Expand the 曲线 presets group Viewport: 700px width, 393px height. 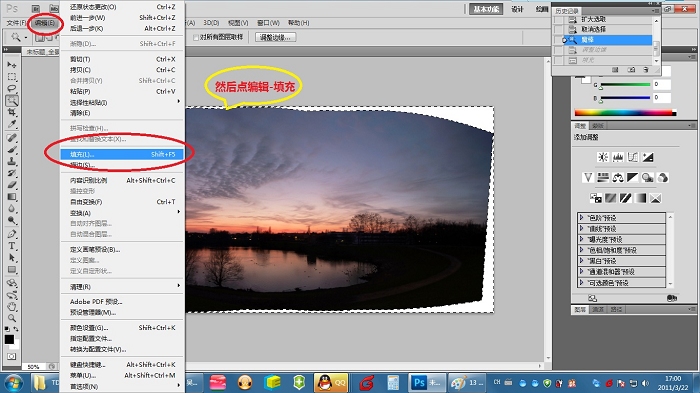581,228
